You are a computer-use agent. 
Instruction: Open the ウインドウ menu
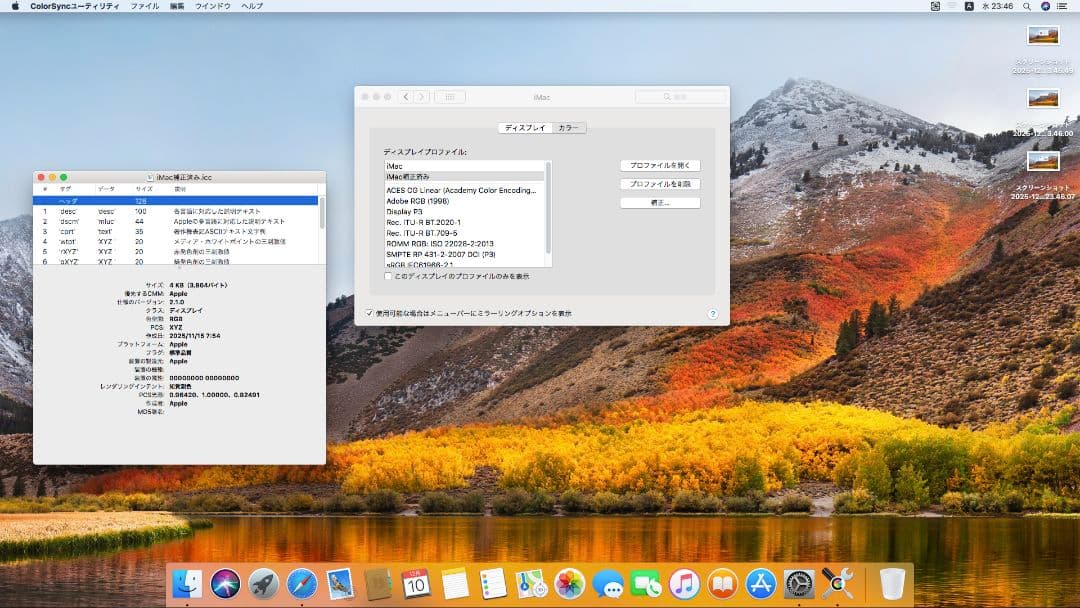212,6
